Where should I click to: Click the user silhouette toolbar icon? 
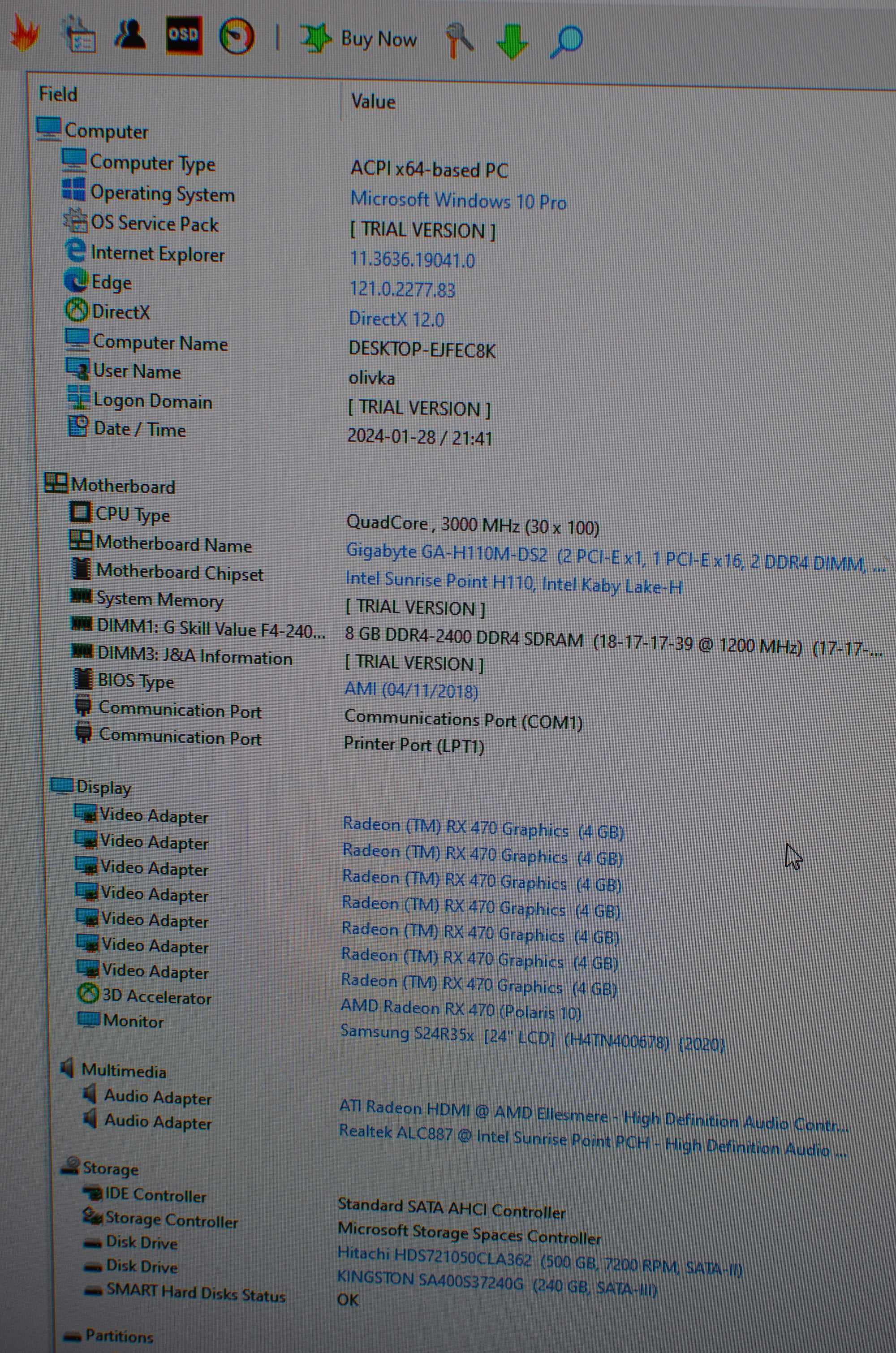[x=130, y=34]
